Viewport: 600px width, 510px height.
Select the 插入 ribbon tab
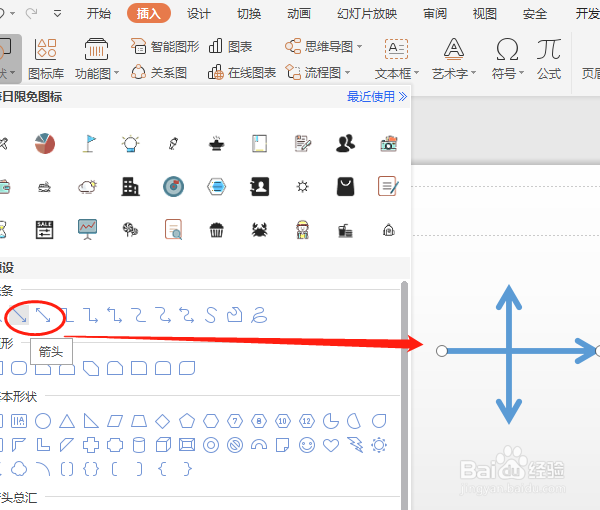point(148,13)
